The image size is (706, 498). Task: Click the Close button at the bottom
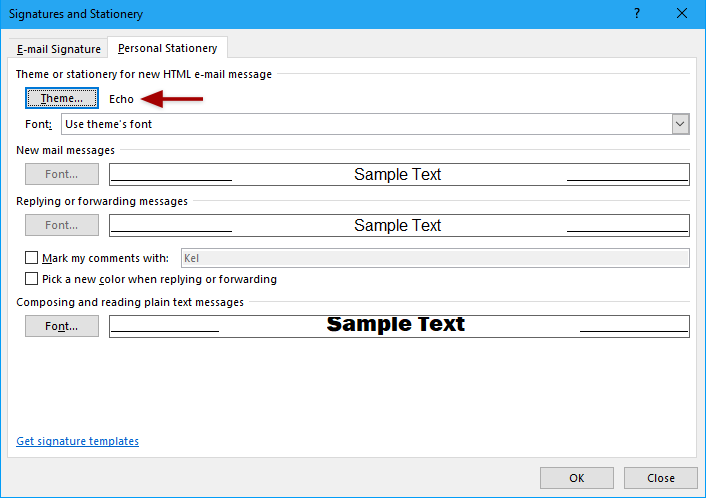coord(661,478)
